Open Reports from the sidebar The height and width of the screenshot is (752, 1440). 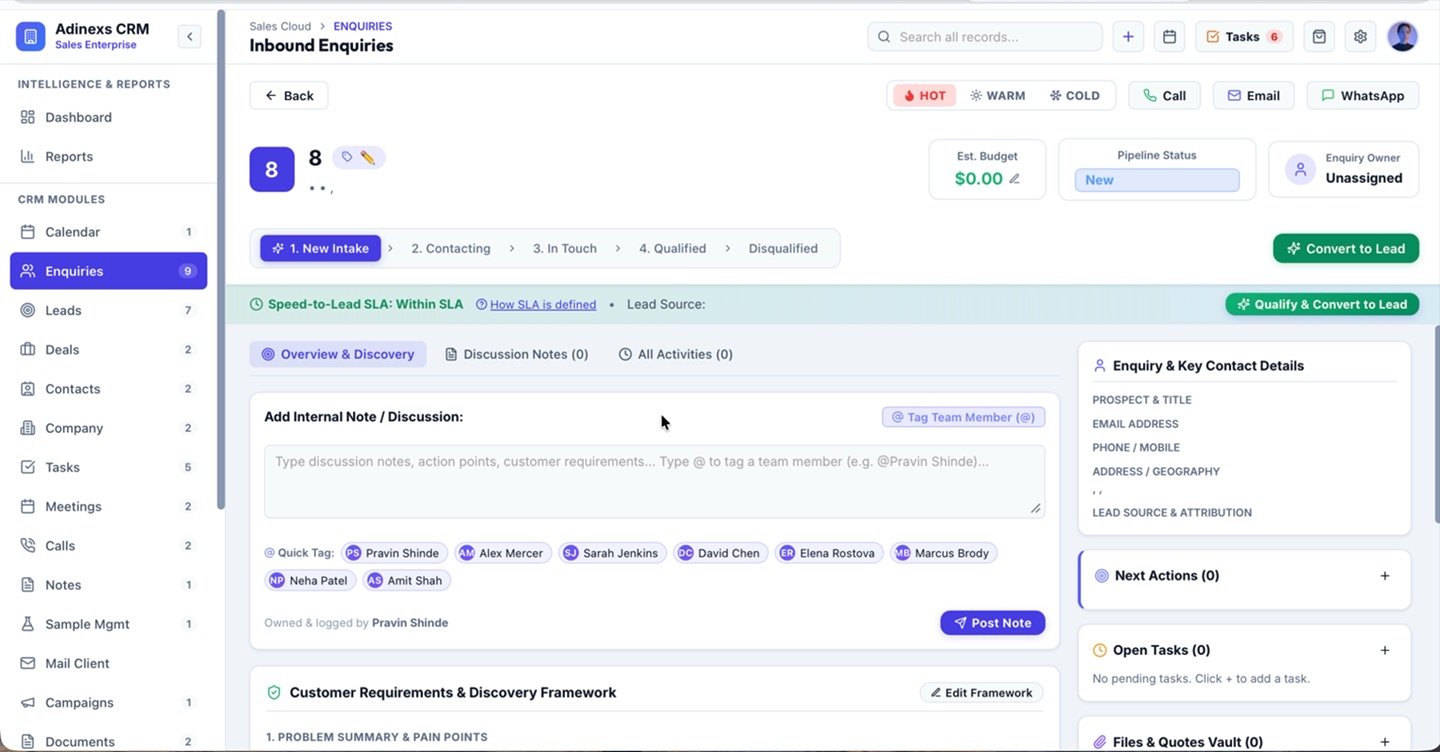(108, 156)
